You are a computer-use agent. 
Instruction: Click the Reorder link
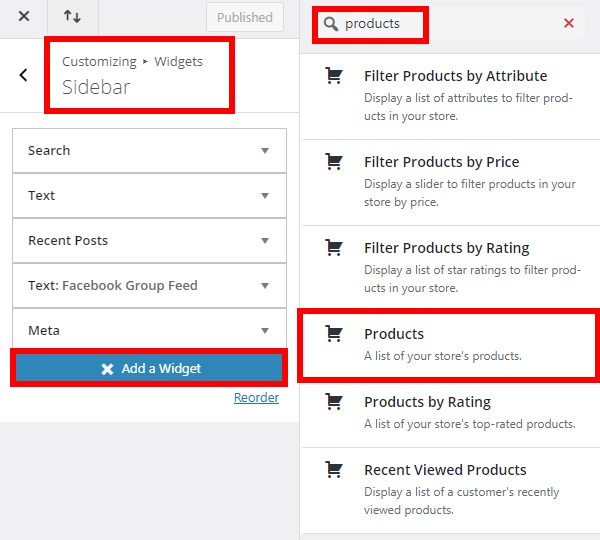(256, 398)
